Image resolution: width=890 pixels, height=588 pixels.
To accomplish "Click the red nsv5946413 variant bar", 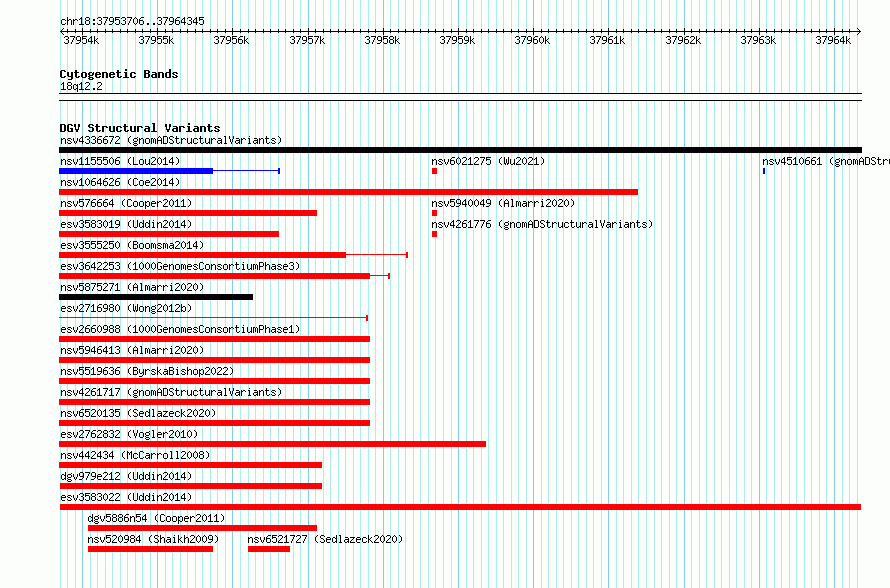I will (x=215, y=360).
